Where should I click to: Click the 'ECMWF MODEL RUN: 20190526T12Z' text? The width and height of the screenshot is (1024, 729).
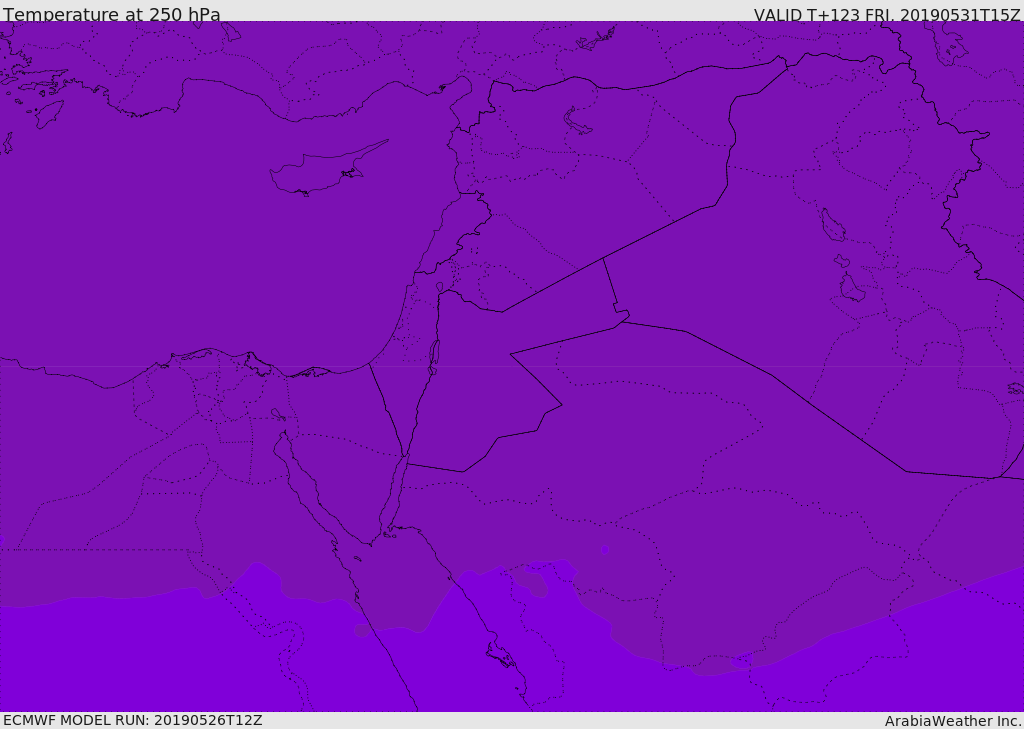tap(133, 720)
